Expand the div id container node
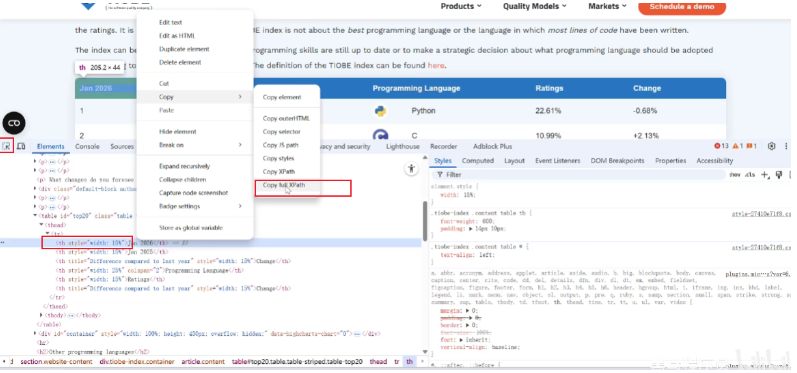This screenshot has width=797, height=373. tap(35, 334)
